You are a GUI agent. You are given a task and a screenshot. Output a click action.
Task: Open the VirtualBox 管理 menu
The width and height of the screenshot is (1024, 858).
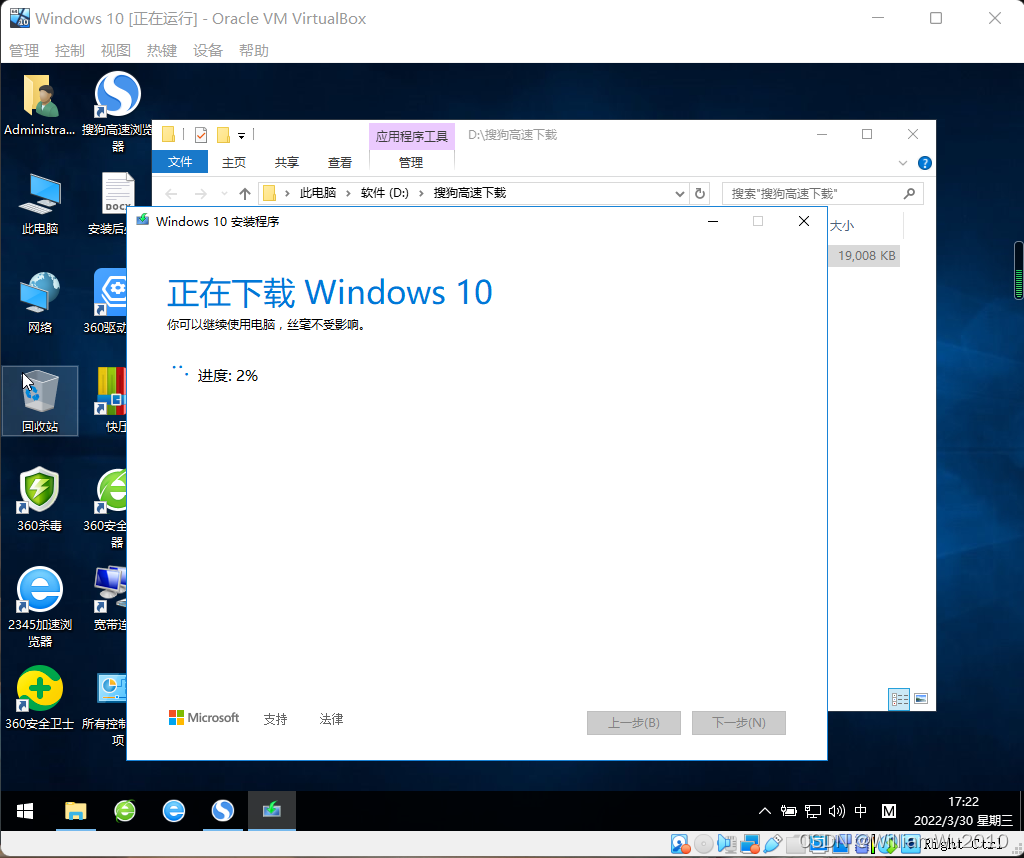24,50
